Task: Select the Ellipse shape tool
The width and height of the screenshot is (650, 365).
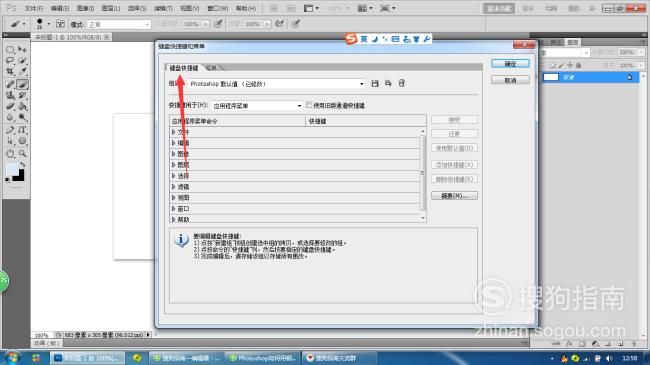Action: point(22,141)
